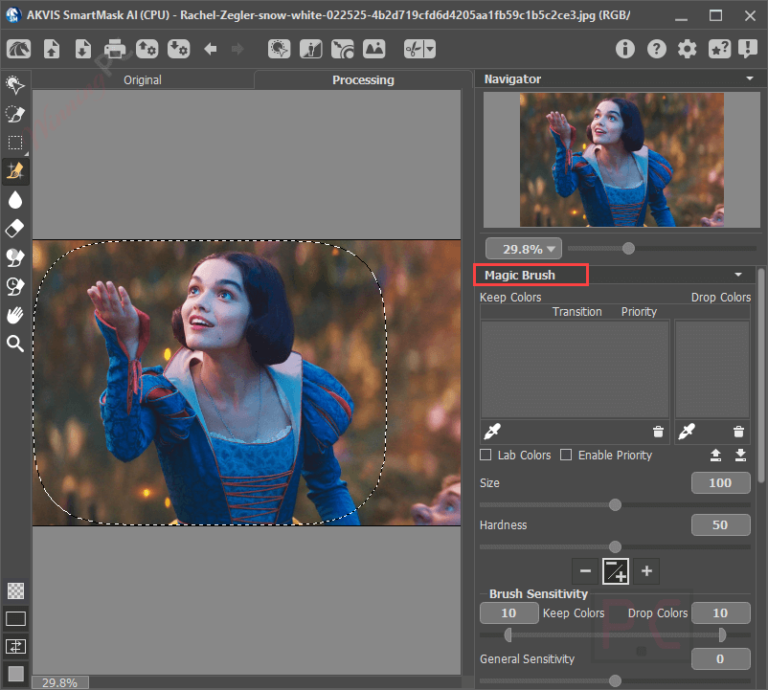Load preset with up-arrow gear icon
The height and width of the screenshot is (690, 768).
pyautogui.click(x=147, y=49)
